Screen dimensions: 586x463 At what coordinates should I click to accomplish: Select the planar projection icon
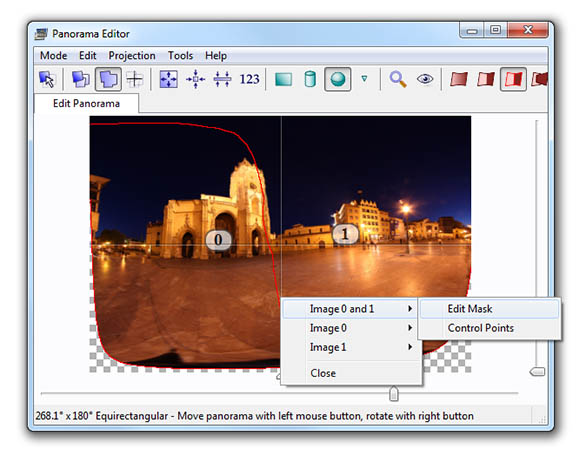284,79
